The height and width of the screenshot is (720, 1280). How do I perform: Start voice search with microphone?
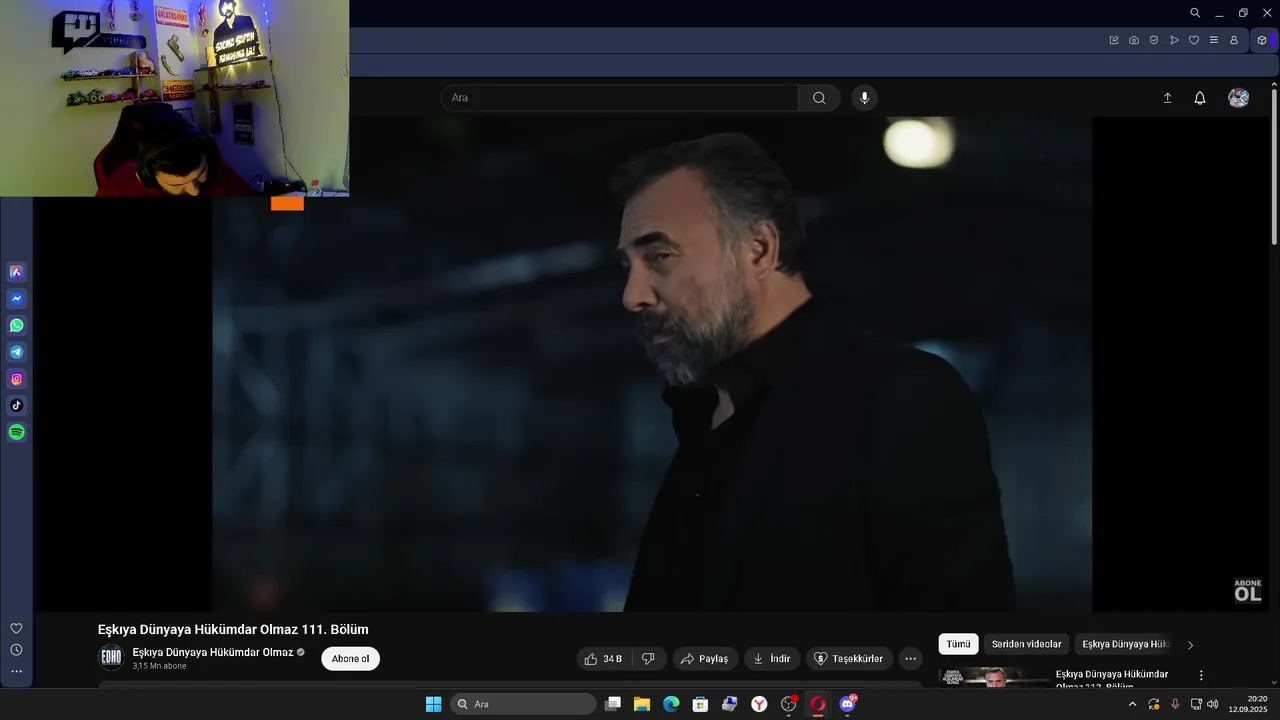click(x=865, y=98)
